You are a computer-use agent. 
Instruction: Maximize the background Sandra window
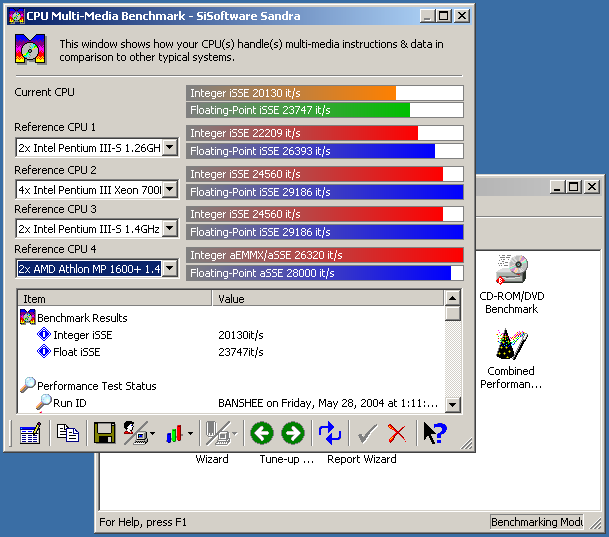click(x=573, y=187)
